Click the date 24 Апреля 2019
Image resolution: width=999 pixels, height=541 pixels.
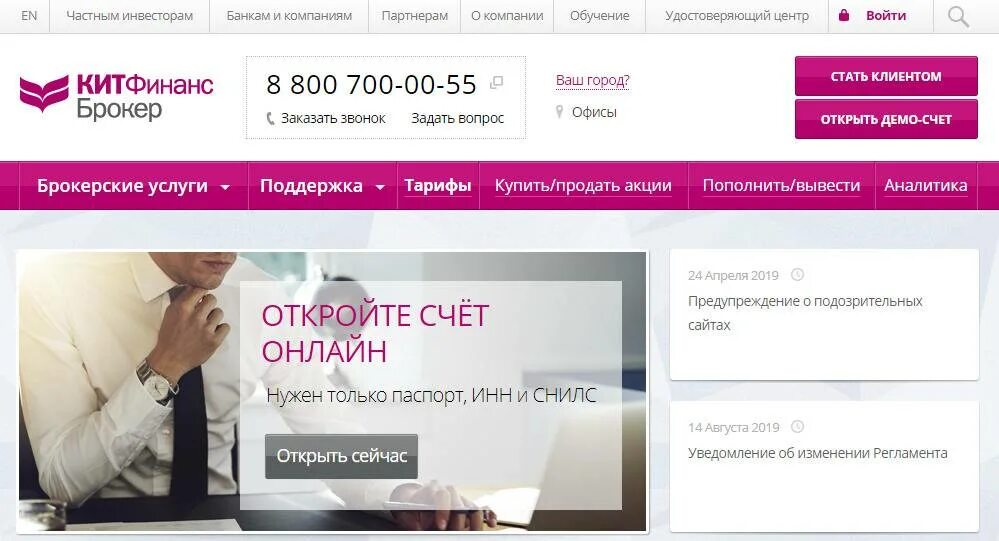(733, 275)
